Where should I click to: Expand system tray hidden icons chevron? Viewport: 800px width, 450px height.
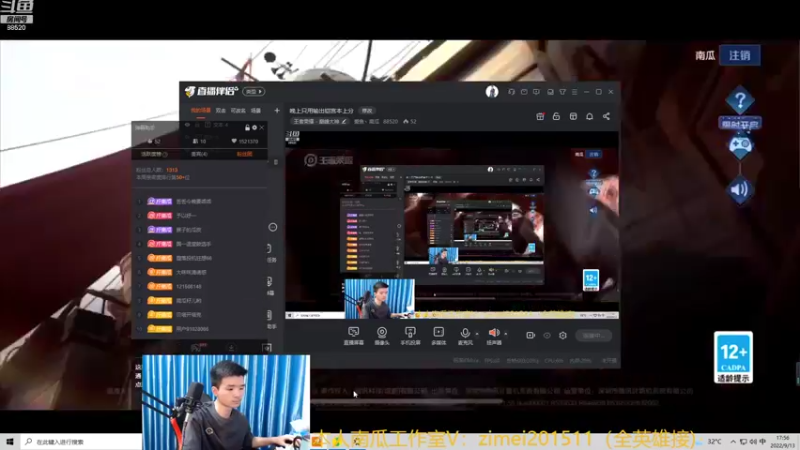(x=733, y=442)
